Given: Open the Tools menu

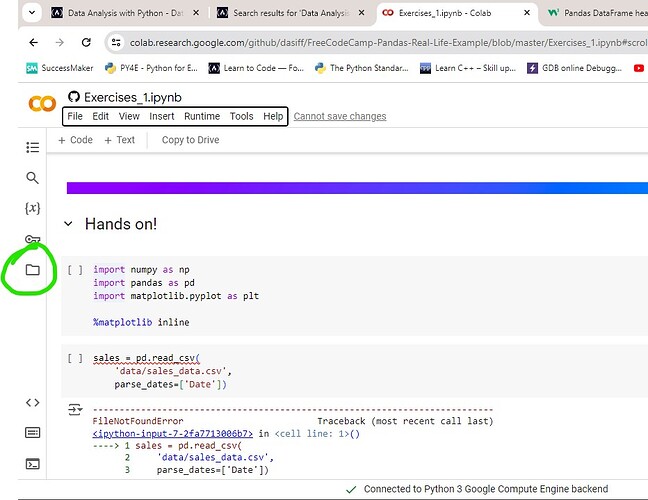Looking at the screenshot, I should 241,116.
